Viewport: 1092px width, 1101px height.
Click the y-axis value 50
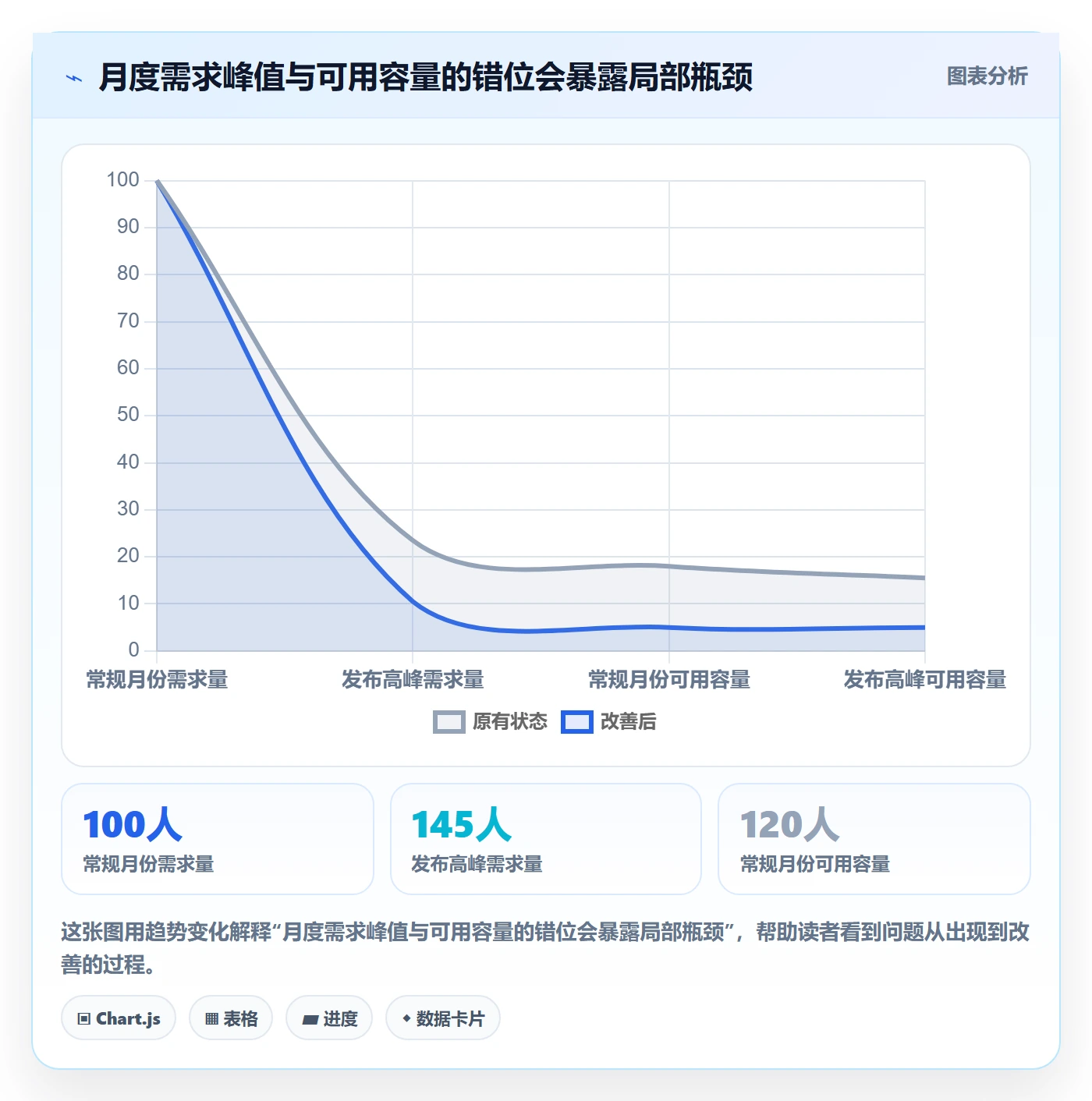click(x=128, y=415)
